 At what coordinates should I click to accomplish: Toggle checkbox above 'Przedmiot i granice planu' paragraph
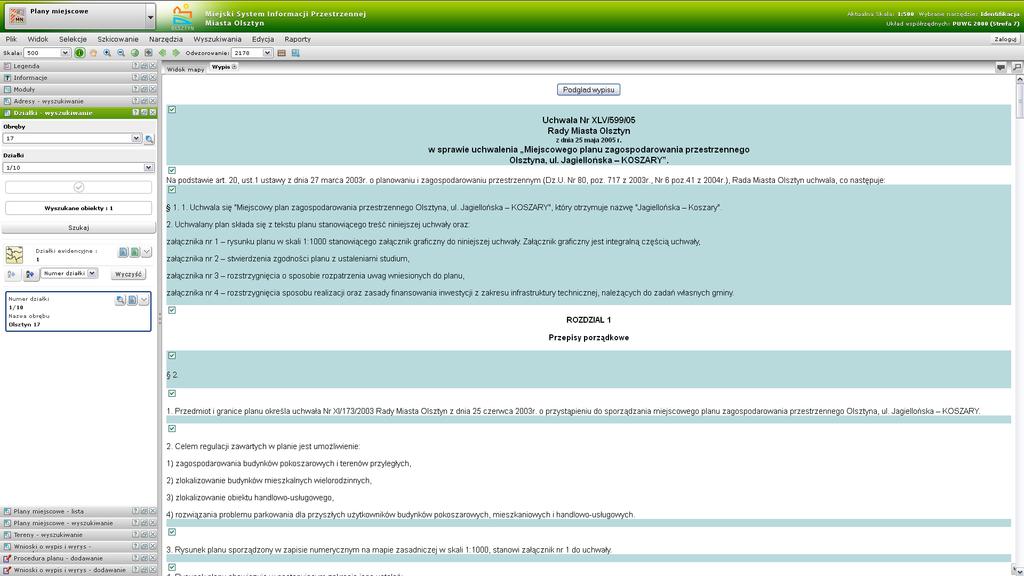pyautogui.click(x=172, y=394)
